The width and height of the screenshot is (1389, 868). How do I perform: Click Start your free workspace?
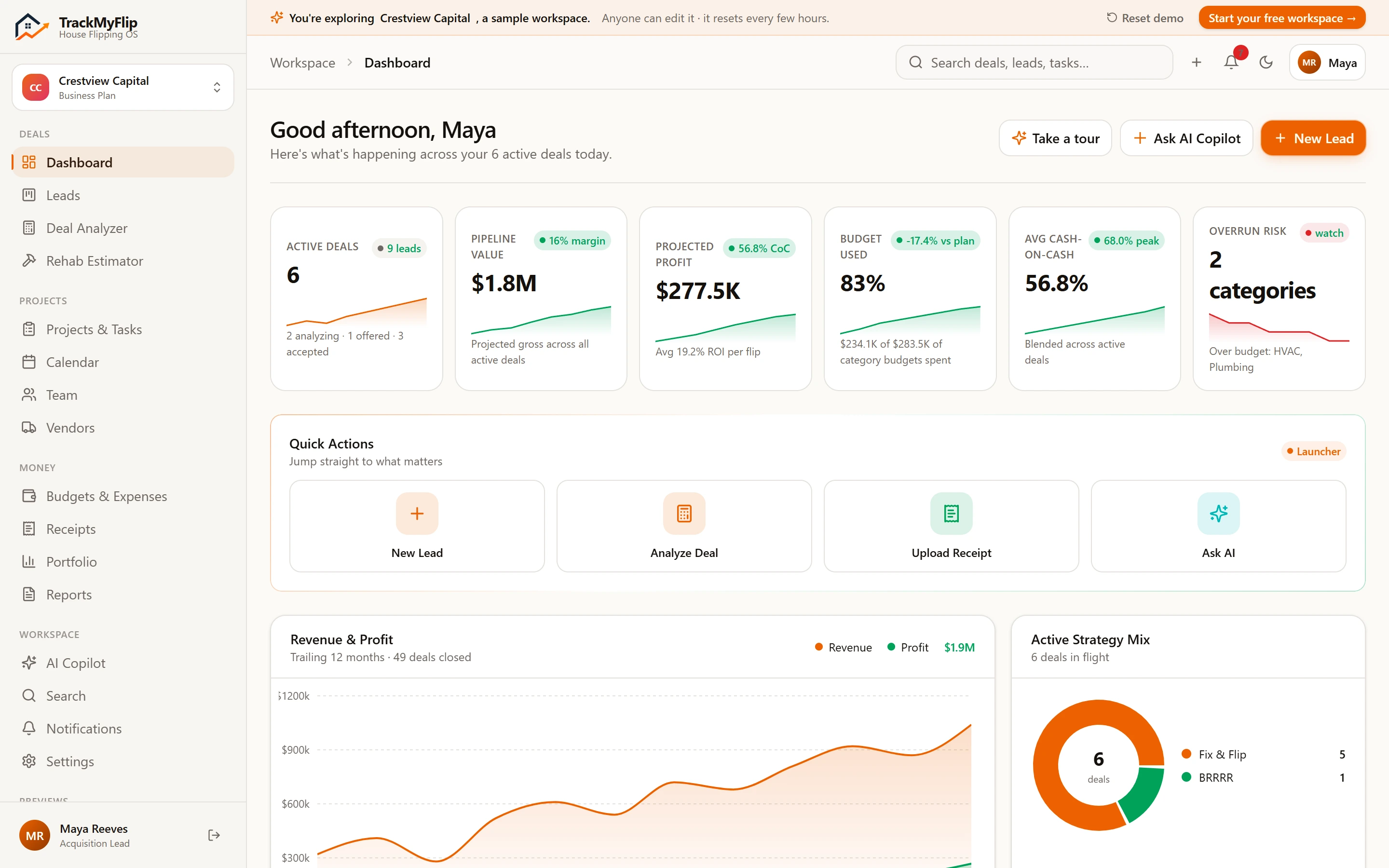[x=1281, y=18]
